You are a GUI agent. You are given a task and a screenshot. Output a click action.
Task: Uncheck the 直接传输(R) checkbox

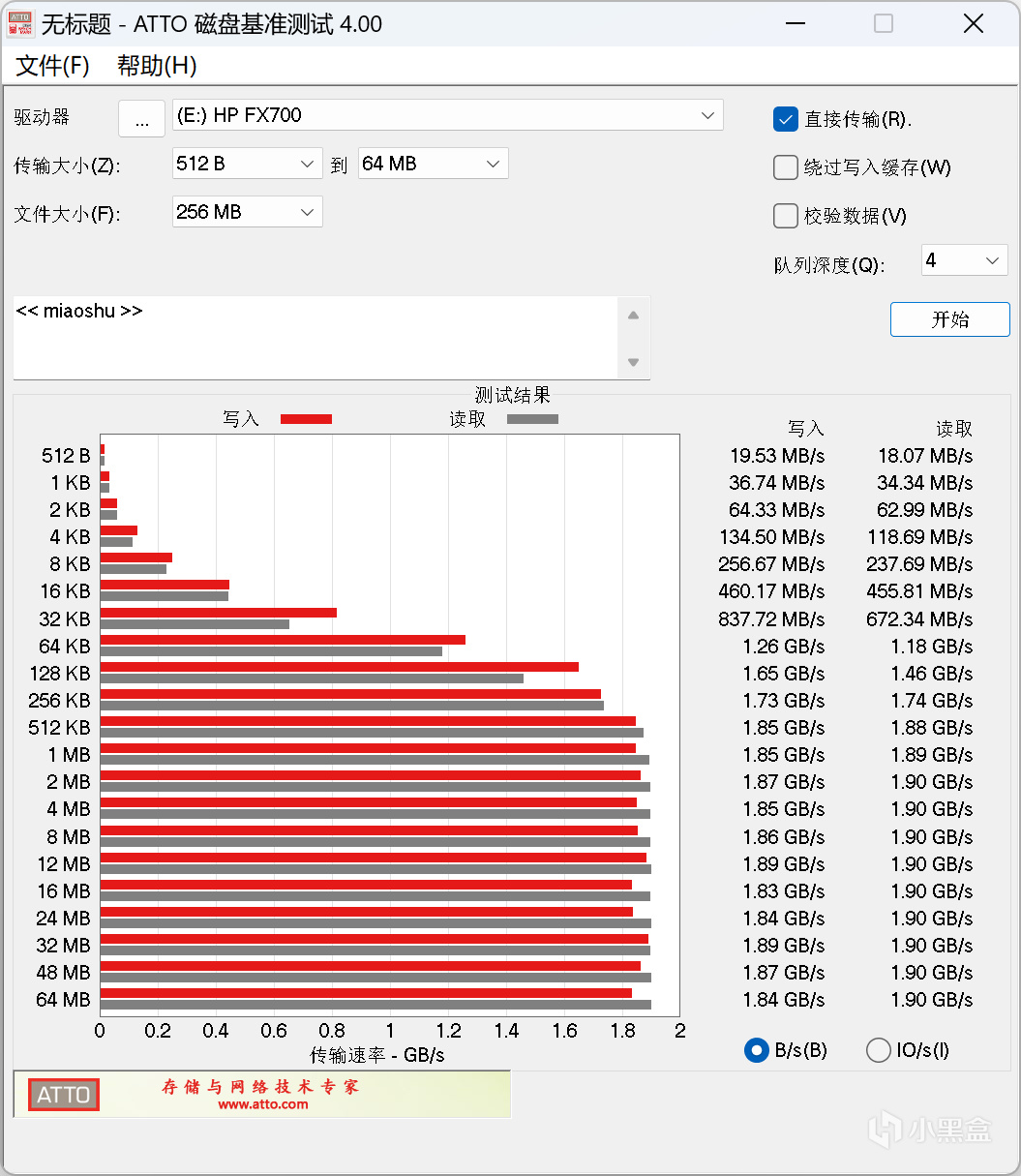click(786, 119)
